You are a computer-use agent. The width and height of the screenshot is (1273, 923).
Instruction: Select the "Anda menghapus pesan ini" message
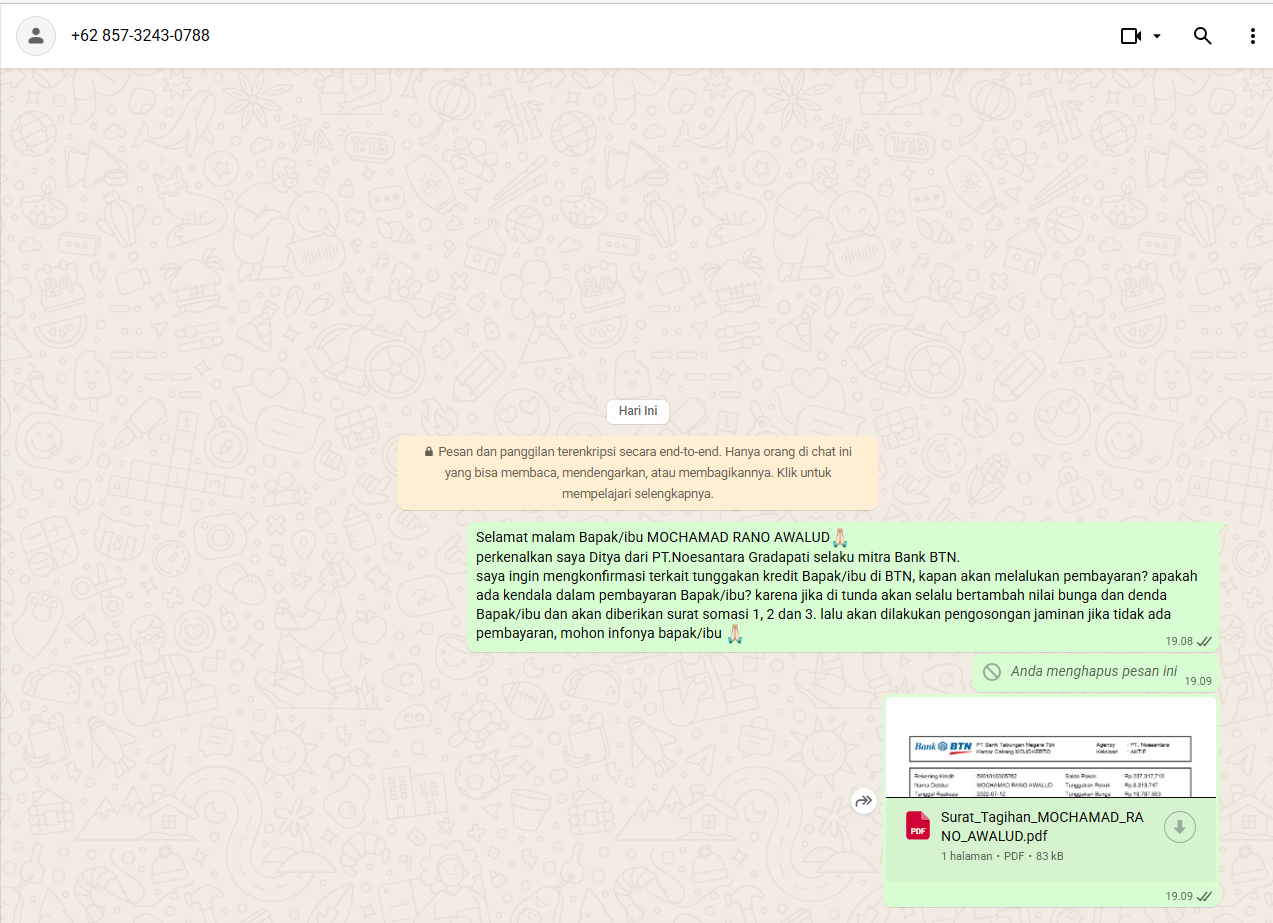[x=1093, y=671]
